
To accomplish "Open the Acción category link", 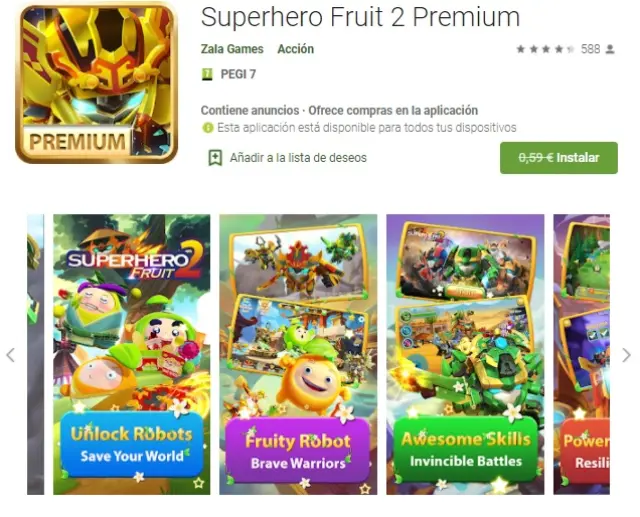I will 296,49.
